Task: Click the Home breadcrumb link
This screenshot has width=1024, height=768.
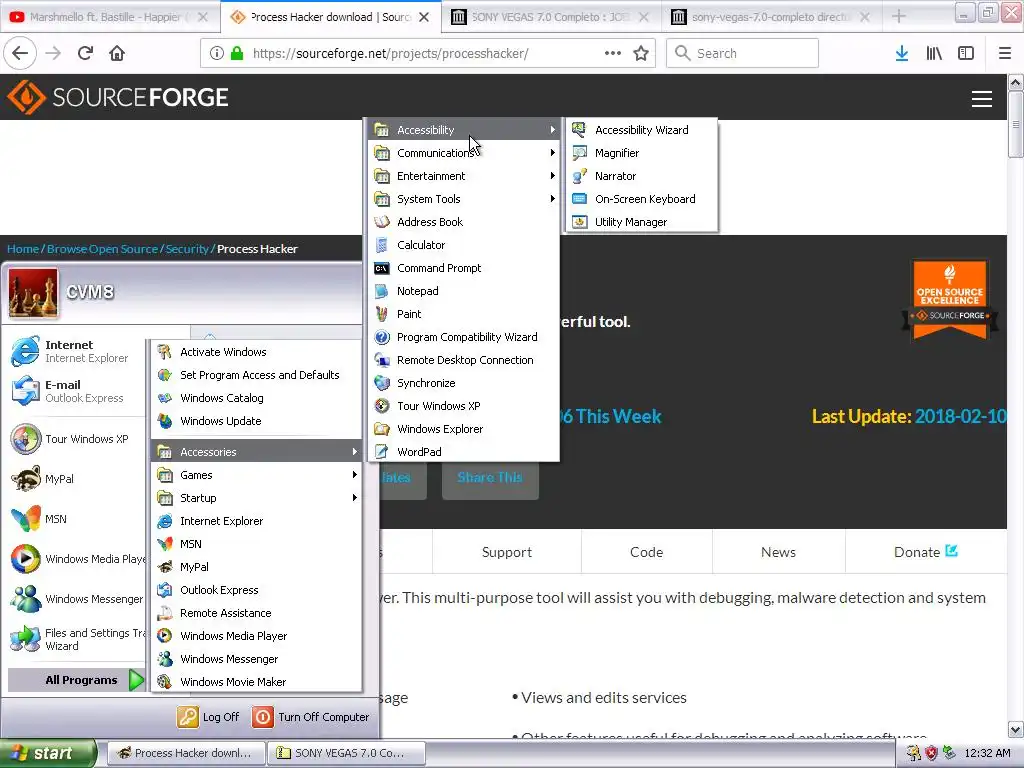Action: (23, 249)
